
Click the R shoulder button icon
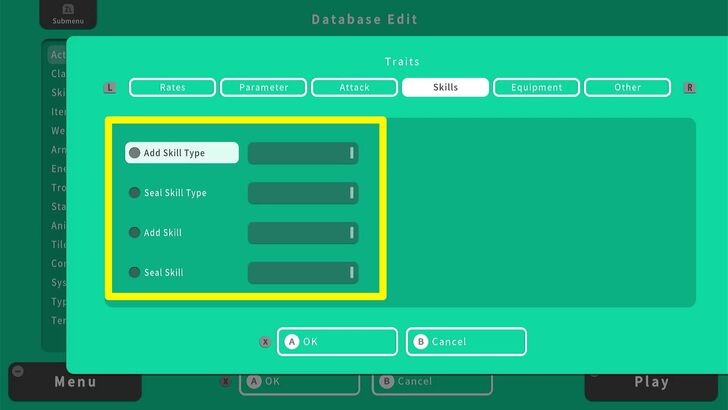(x=689, y=88)
